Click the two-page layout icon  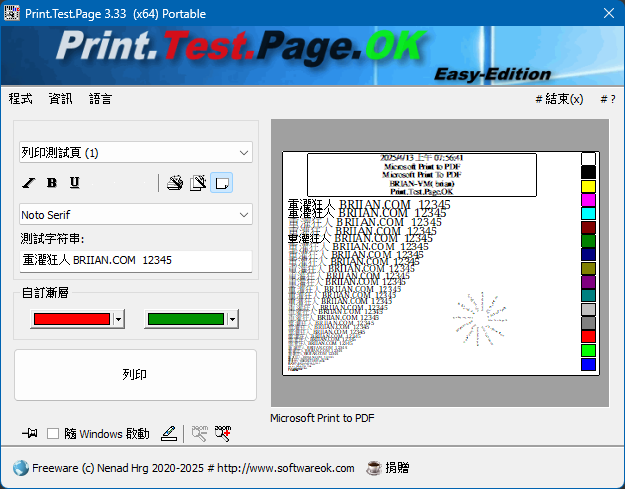198,182
